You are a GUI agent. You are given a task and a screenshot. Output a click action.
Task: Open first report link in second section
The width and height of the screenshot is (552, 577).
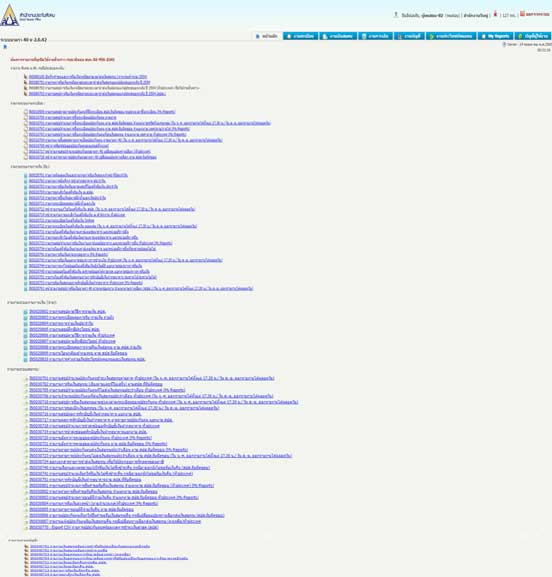[102, 111]
